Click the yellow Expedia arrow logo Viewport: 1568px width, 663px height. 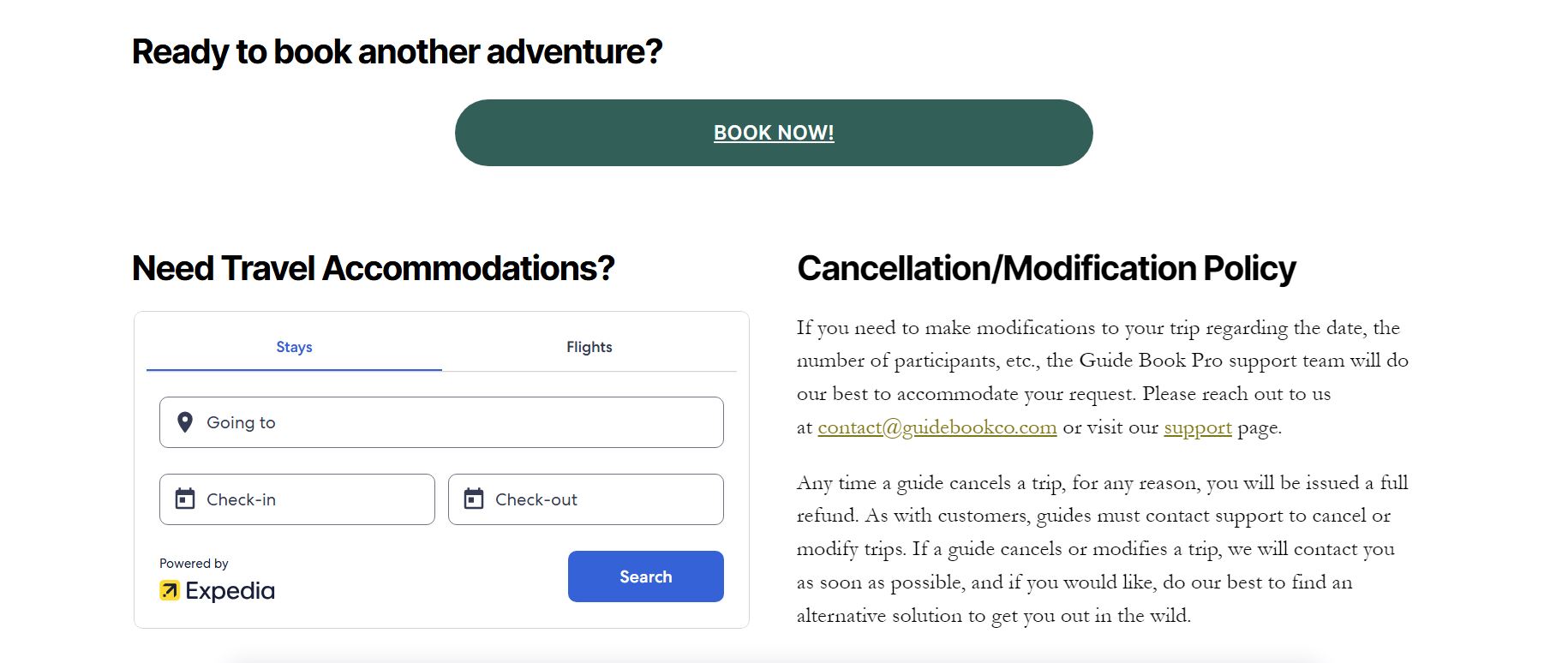coord(170,590)
